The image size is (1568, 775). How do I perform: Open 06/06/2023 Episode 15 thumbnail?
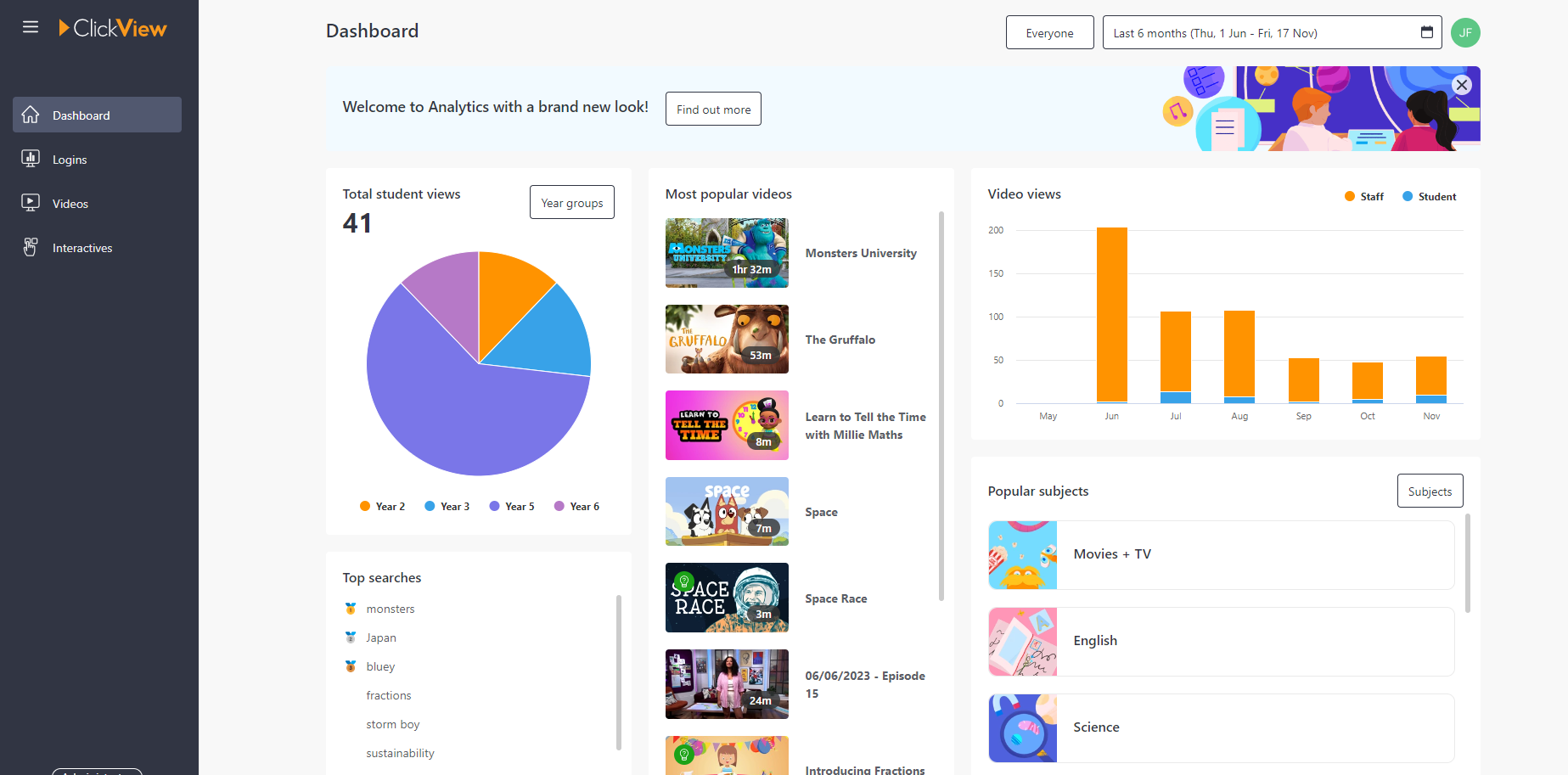pyautogui.click(x=727, y=684)
